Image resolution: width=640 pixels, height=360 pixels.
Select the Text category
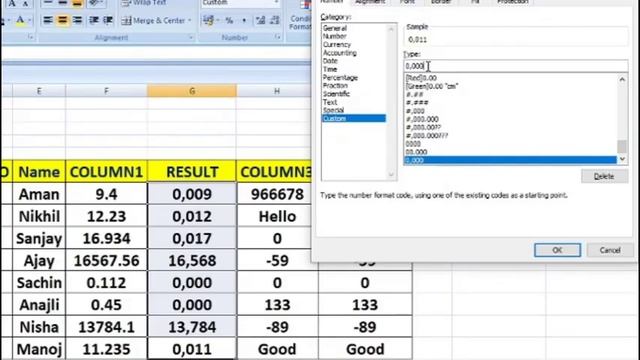[330, 102]
